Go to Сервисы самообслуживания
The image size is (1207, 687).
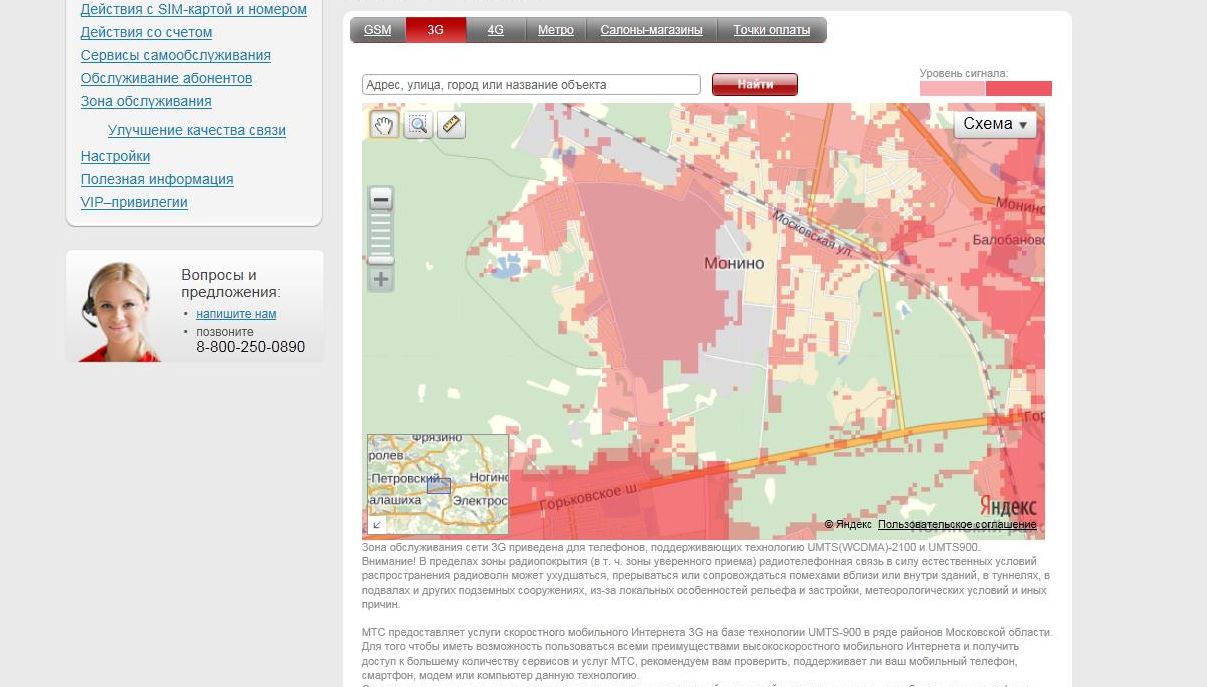coord(176,55)
